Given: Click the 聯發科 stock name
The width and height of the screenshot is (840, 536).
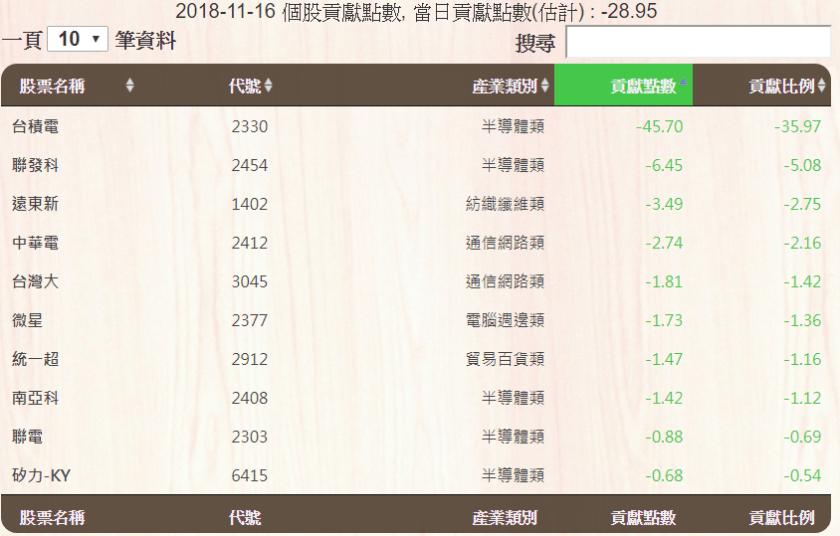Looking at the screenshot, I should click(x=35, y=165).
